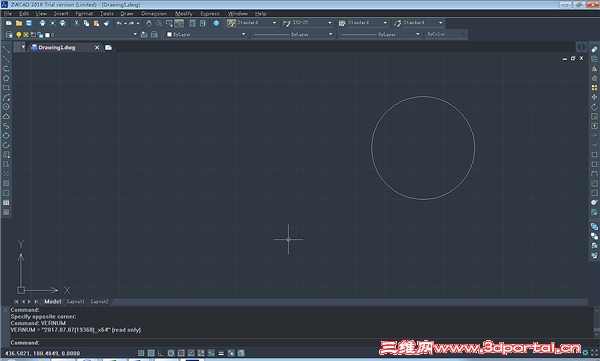
Task: Expand the undo history arrow
Action: pyautogui.click(x=125, y=23)
